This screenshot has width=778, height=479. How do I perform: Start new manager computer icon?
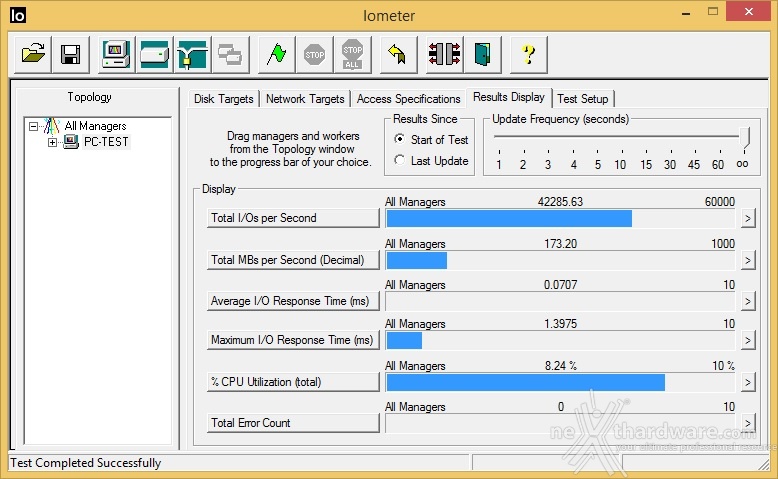116,55
